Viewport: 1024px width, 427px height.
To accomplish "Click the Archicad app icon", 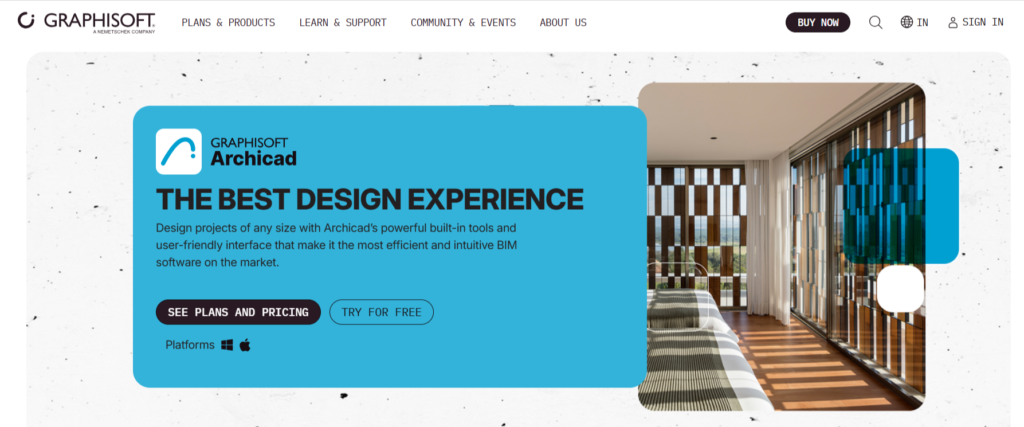I will point(178,151).
